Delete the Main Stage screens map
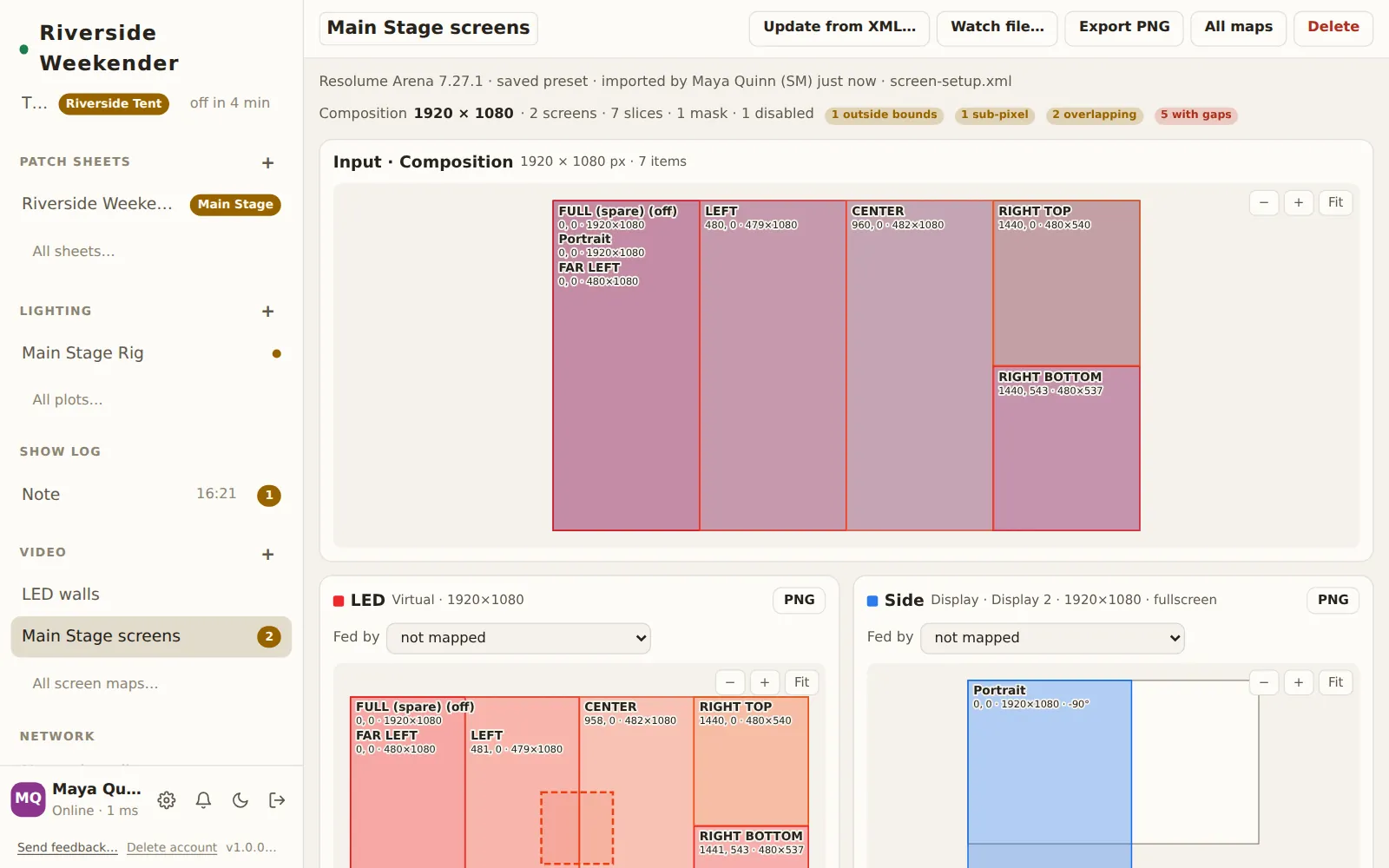Screen dimensions: 1389x868 [1333, 28]
